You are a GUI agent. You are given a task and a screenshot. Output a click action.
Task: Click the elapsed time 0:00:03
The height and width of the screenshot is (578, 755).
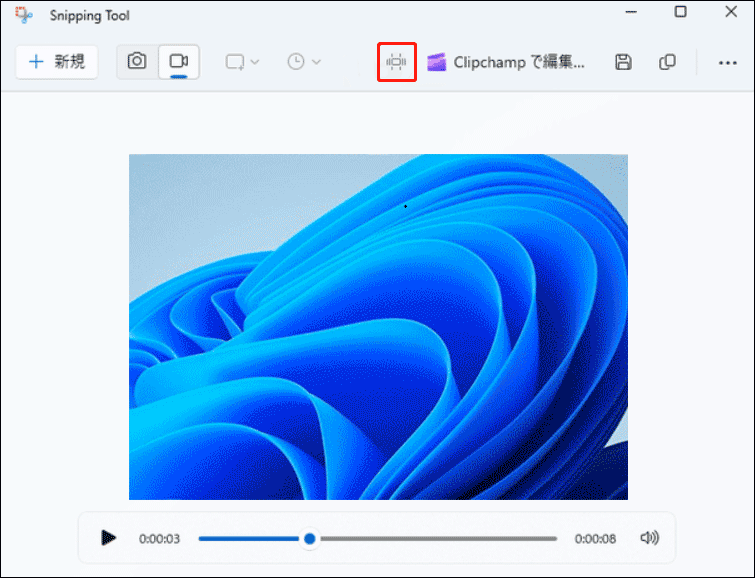coord(159,539)
